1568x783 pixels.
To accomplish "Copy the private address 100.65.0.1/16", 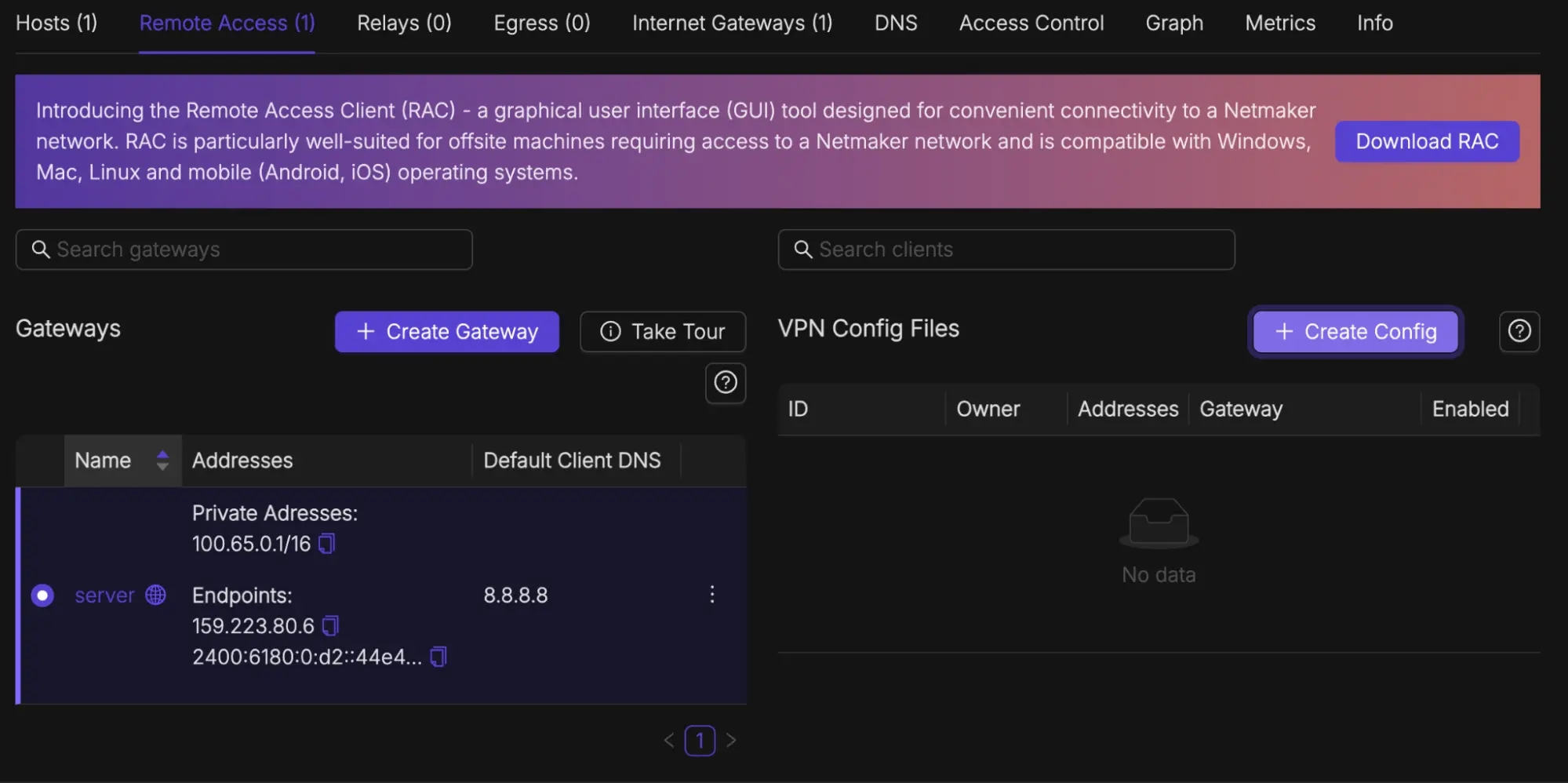I will (327, 544).
